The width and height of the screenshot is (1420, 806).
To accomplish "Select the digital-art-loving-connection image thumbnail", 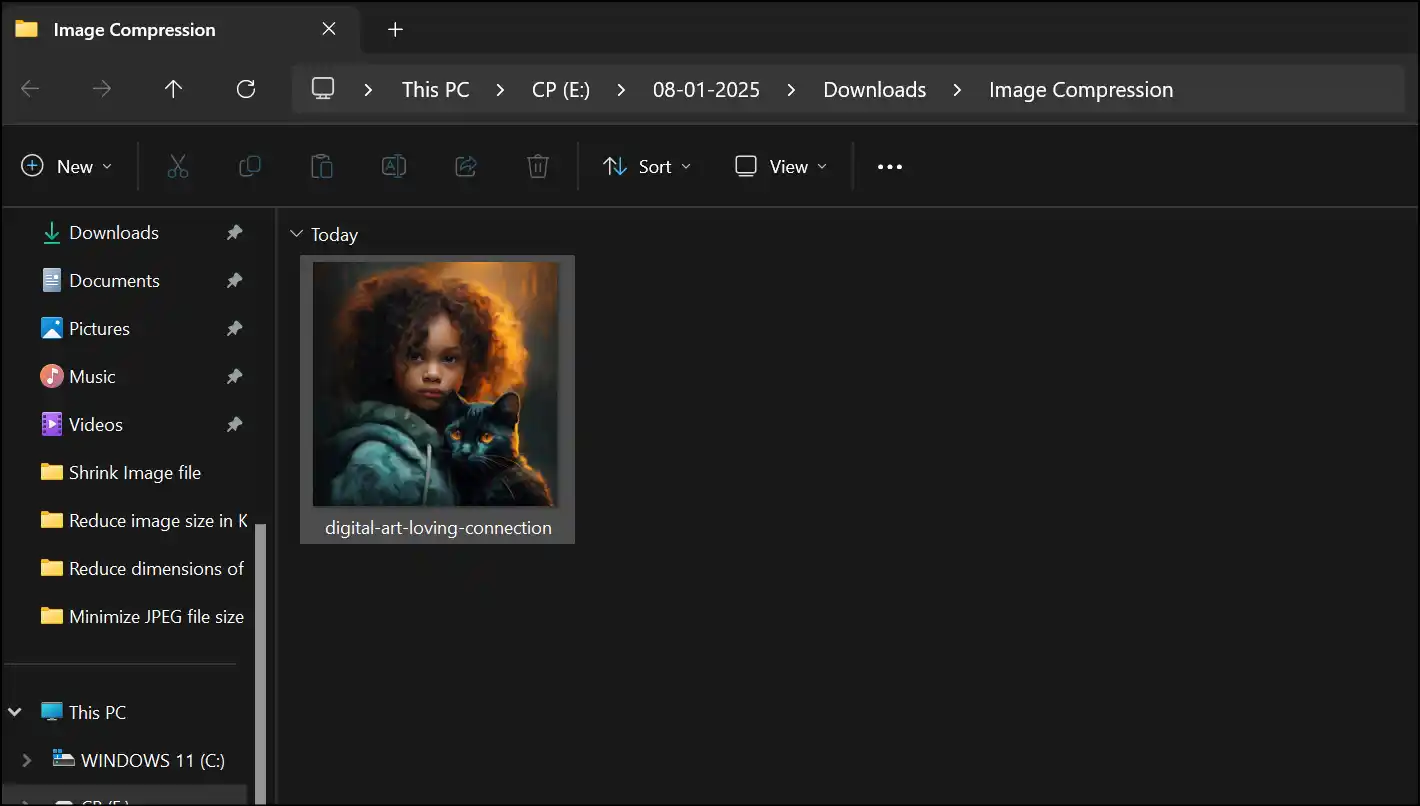I will tap(436, 384).
